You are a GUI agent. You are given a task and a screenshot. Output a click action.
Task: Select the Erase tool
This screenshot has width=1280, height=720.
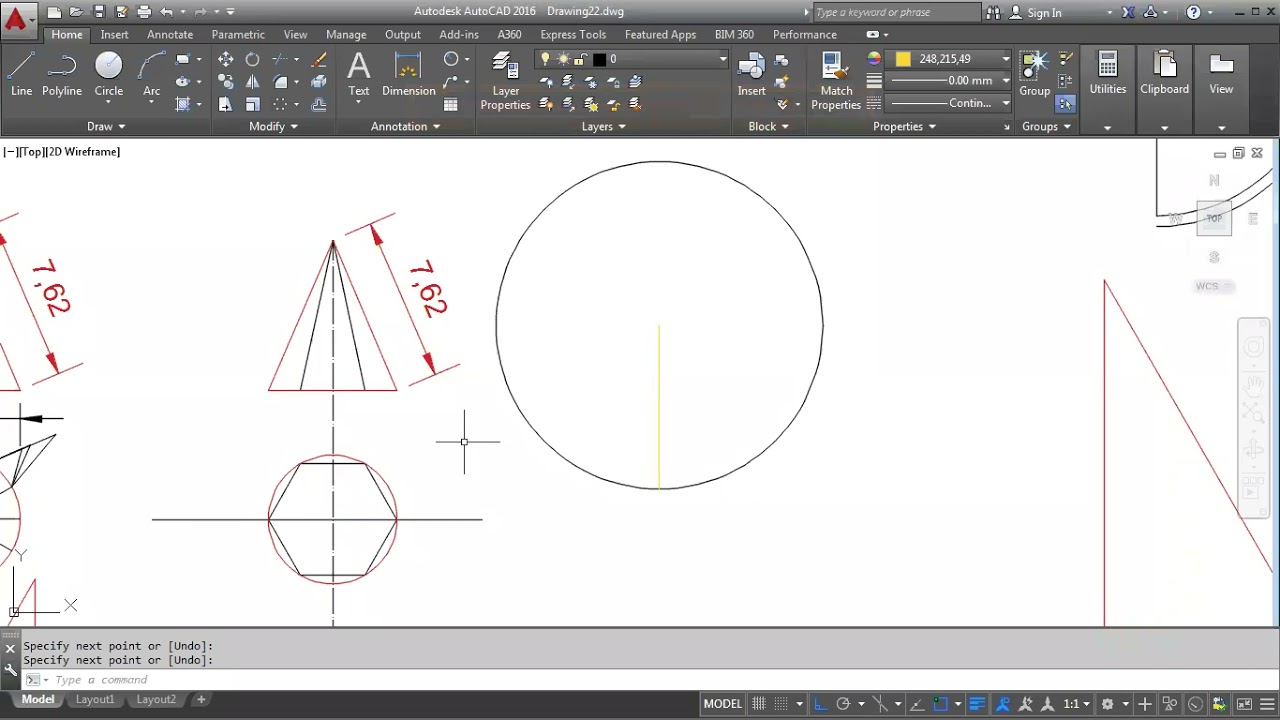pos(319,59)
